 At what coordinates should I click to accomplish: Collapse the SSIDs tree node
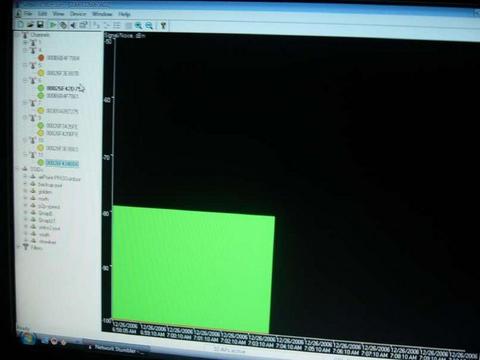click(x=18, y=169)
